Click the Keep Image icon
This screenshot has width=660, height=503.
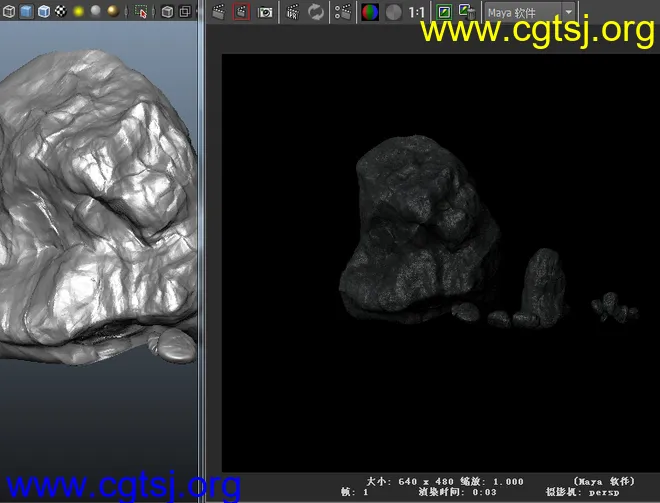[x=444, y=12]
